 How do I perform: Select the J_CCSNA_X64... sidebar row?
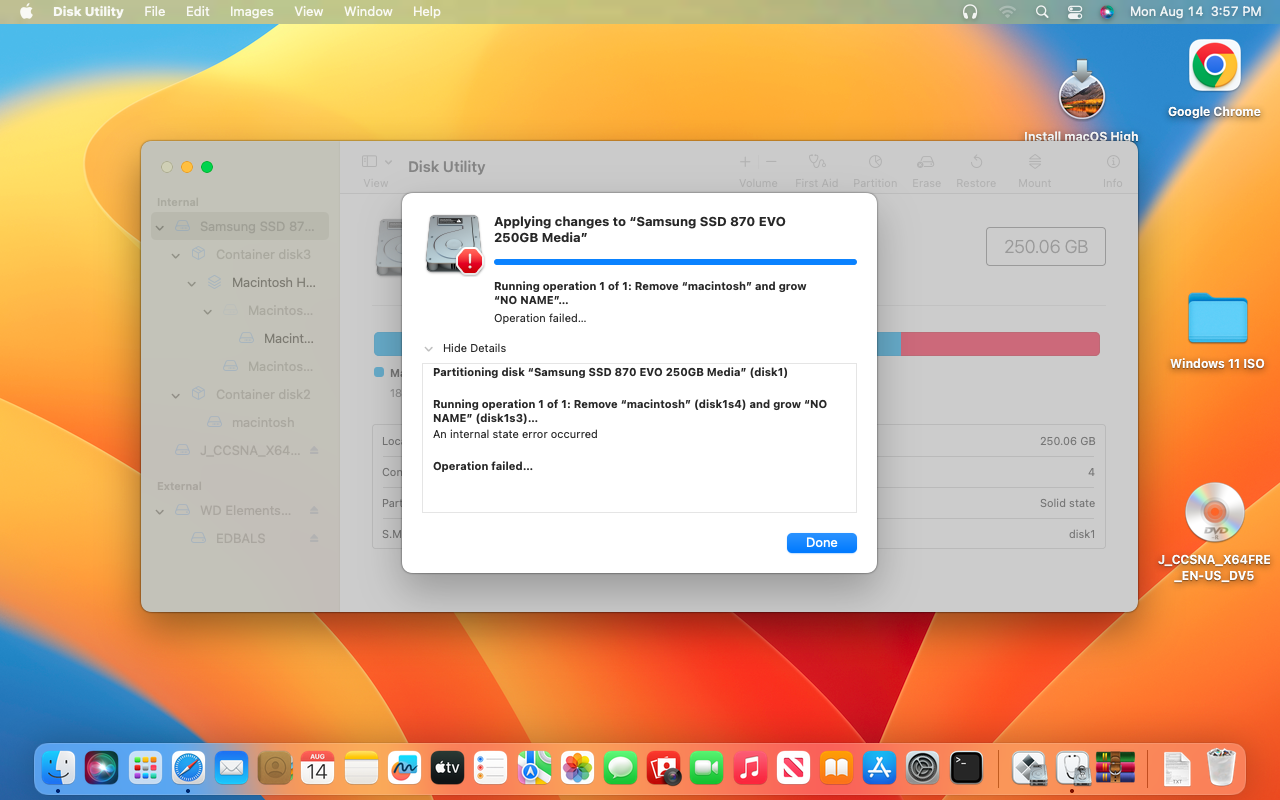[x=240, y=450]
